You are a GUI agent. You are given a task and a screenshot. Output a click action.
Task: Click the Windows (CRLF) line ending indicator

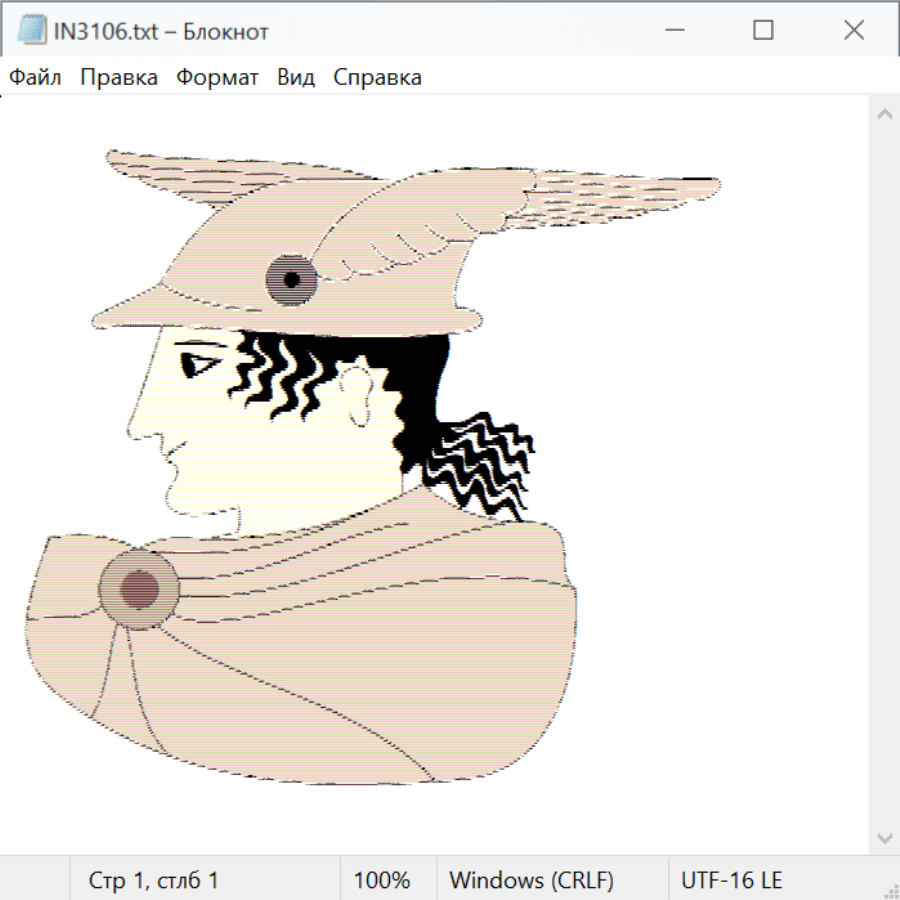click(531, 881)
